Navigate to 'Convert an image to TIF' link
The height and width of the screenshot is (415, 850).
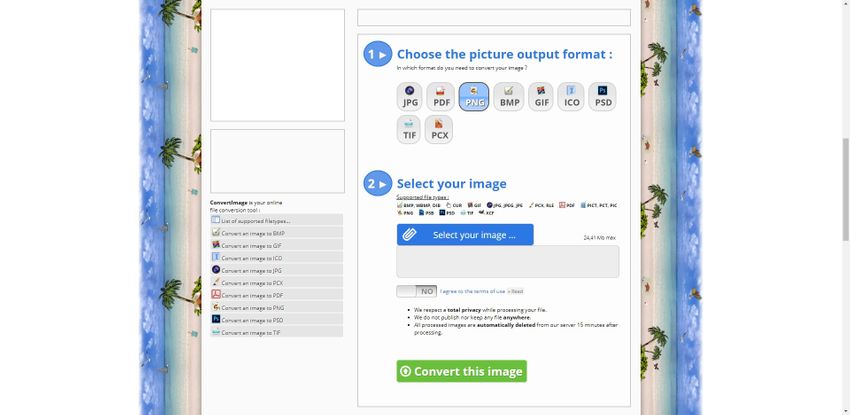[x=251, y=332]
